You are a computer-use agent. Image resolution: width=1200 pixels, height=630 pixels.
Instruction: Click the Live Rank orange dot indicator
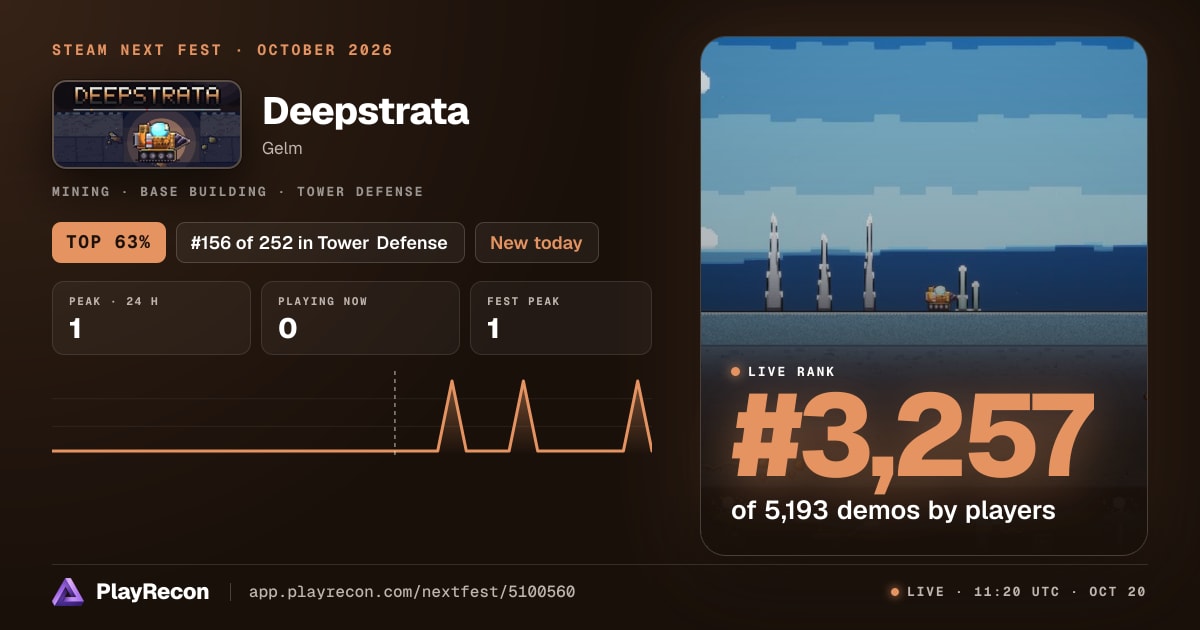click(735, 372)
